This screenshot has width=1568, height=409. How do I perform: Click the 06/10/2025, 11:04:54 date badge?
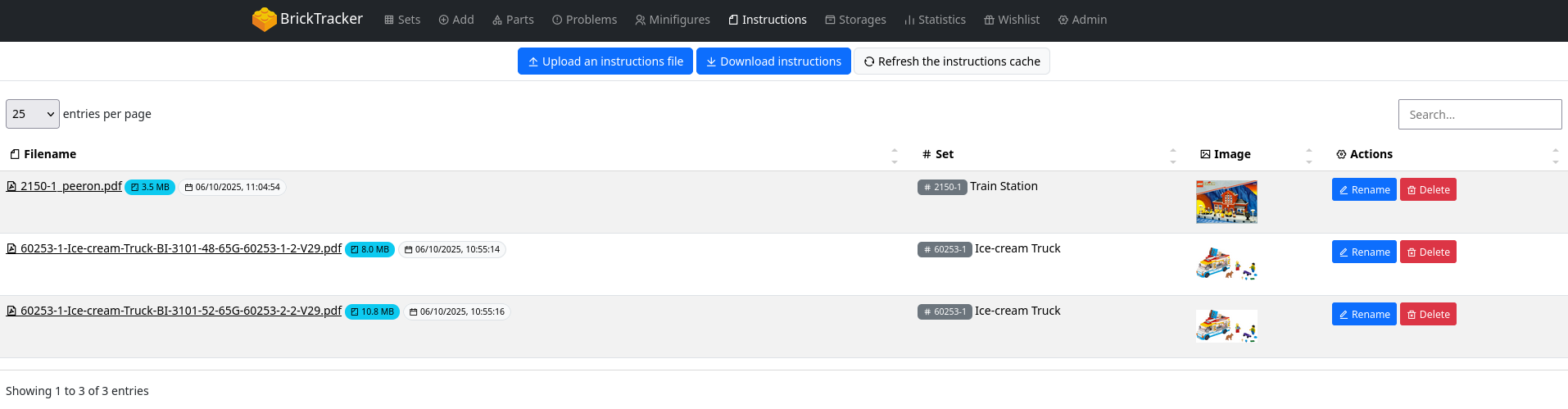pyautogui.click(x=233, y=187)
